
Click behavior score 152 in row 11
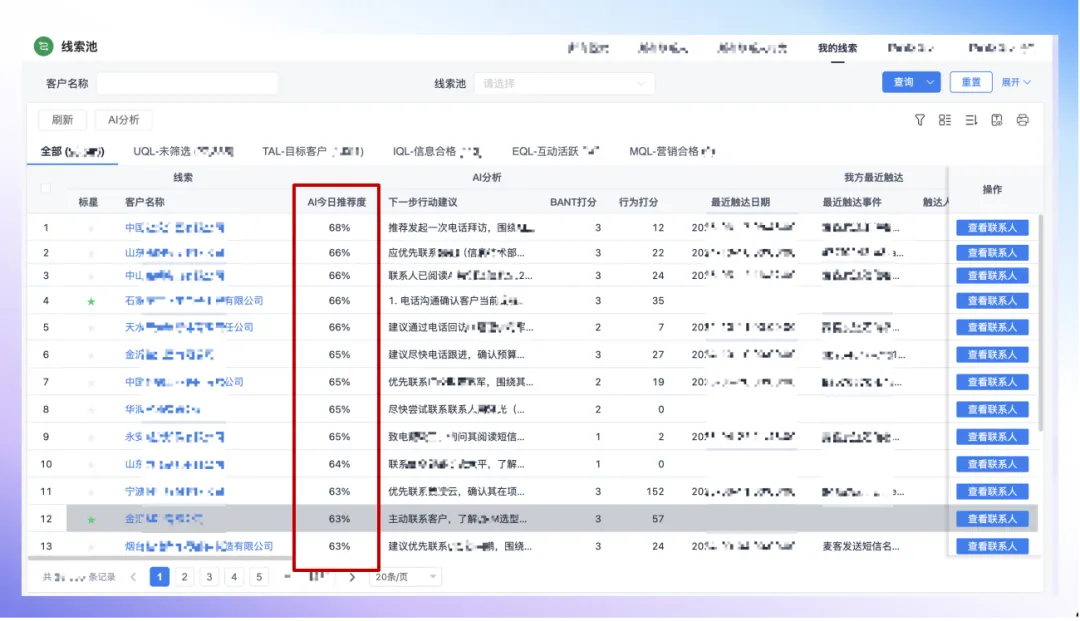655,492
